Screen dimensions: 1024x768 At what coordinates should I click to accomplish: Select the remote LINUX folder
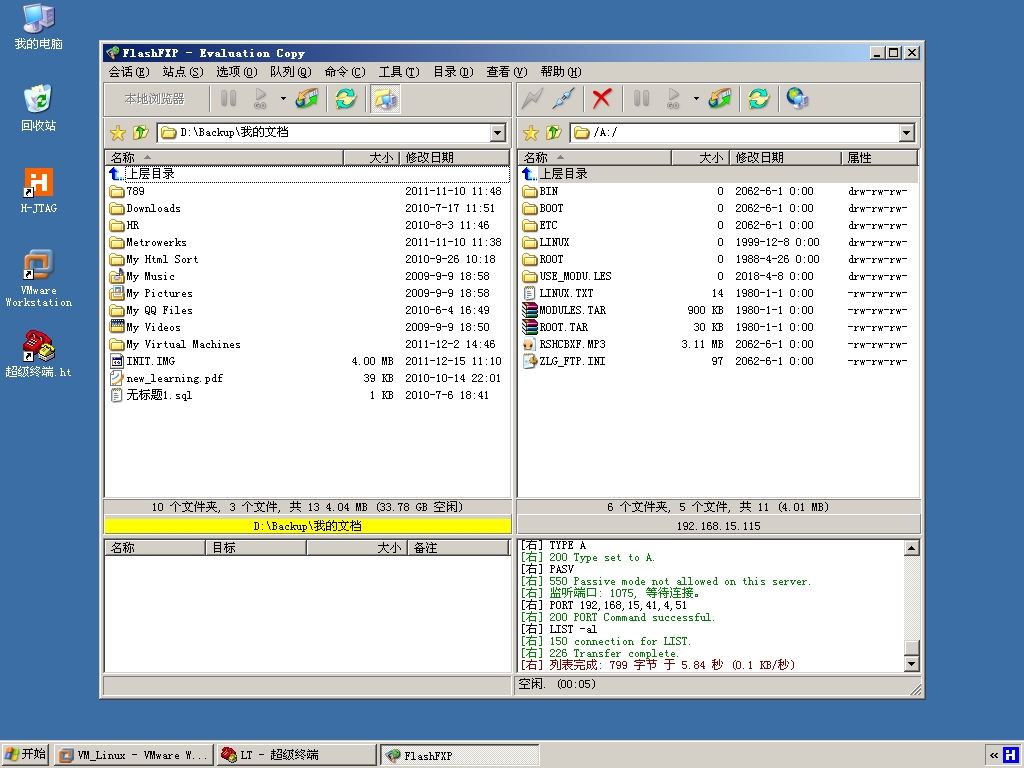tap(718, 242)
